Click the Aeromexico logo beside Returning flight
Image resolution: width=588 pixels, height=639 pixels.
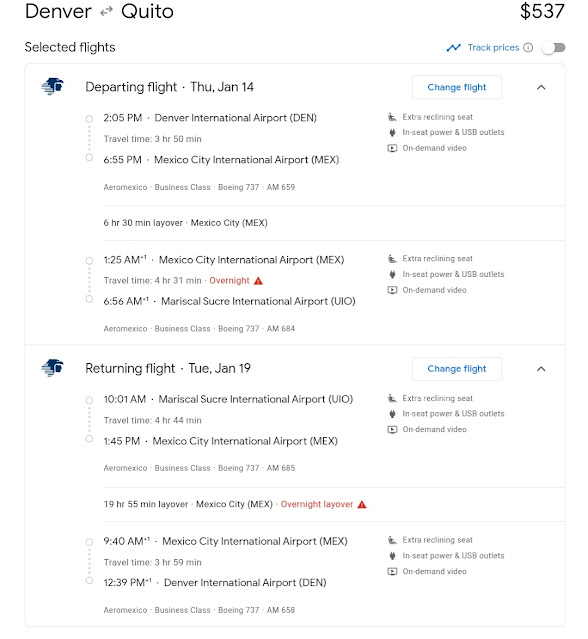click(x=53, y=368)
